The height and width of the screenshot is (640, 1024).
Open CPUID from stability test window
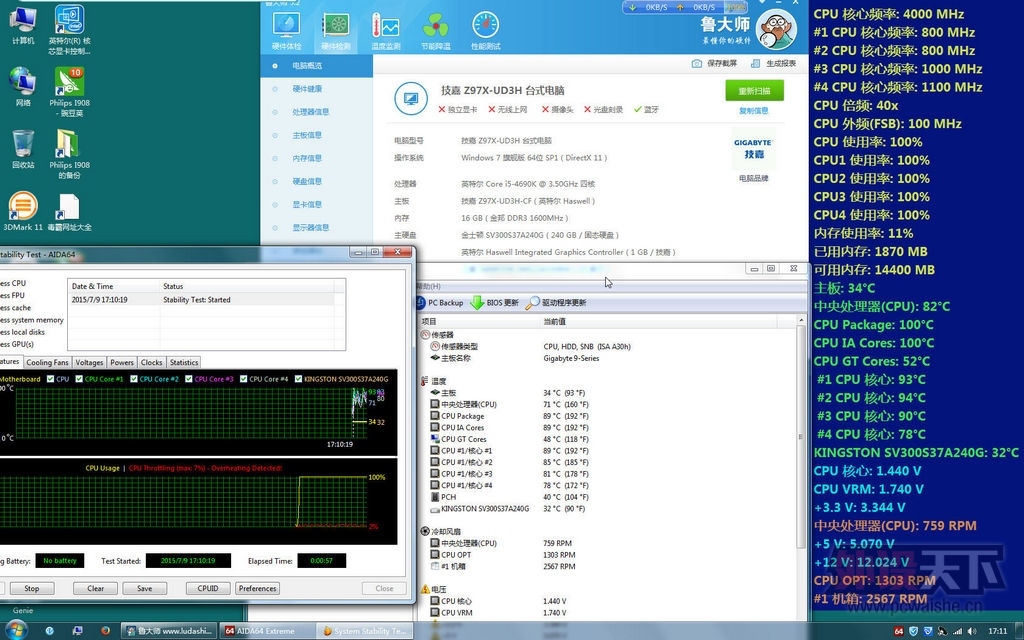coord(208,588)
